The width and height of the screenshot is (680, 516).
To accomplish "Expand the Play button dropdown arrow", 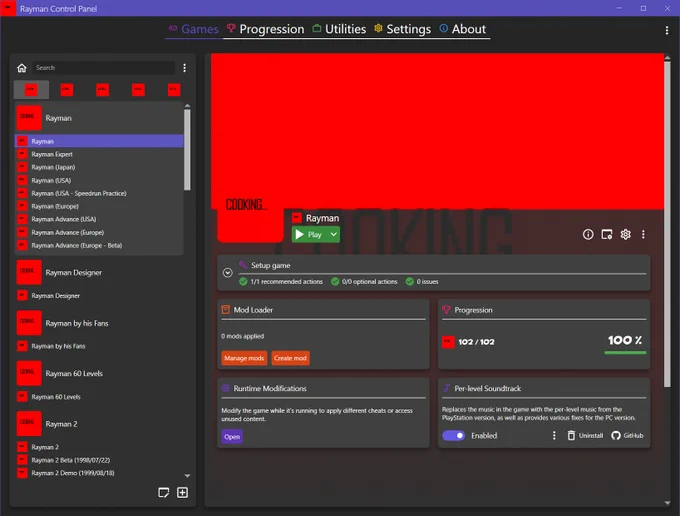I will tap(333, 235).
